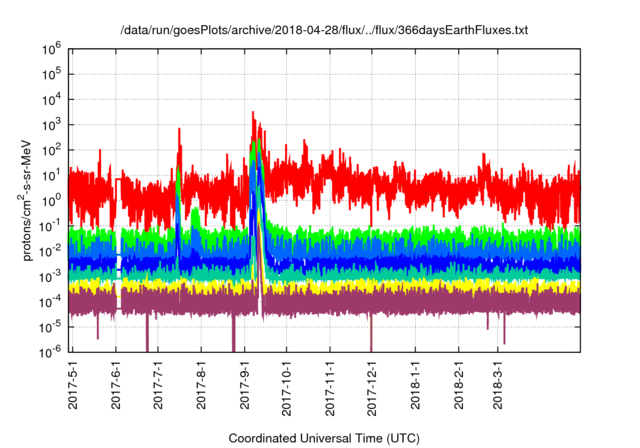This screenshot has height=448, width=640.
Task: Pick the 2017-8-1 date tick label
Action: [x=201, y=384]
